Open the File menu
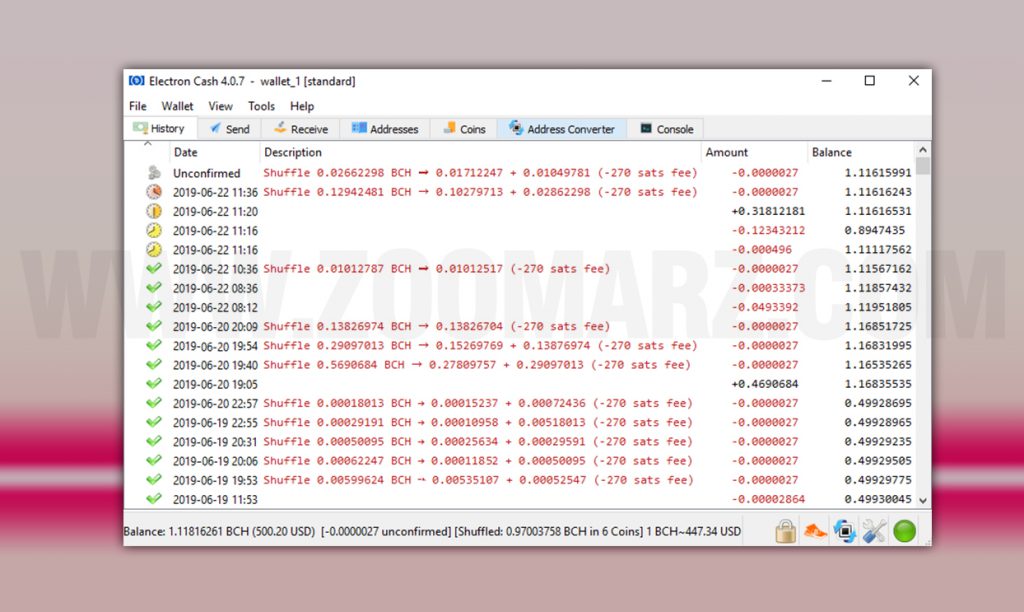The width and height of the screenshot is (1024, 612). tap(137, 106)
